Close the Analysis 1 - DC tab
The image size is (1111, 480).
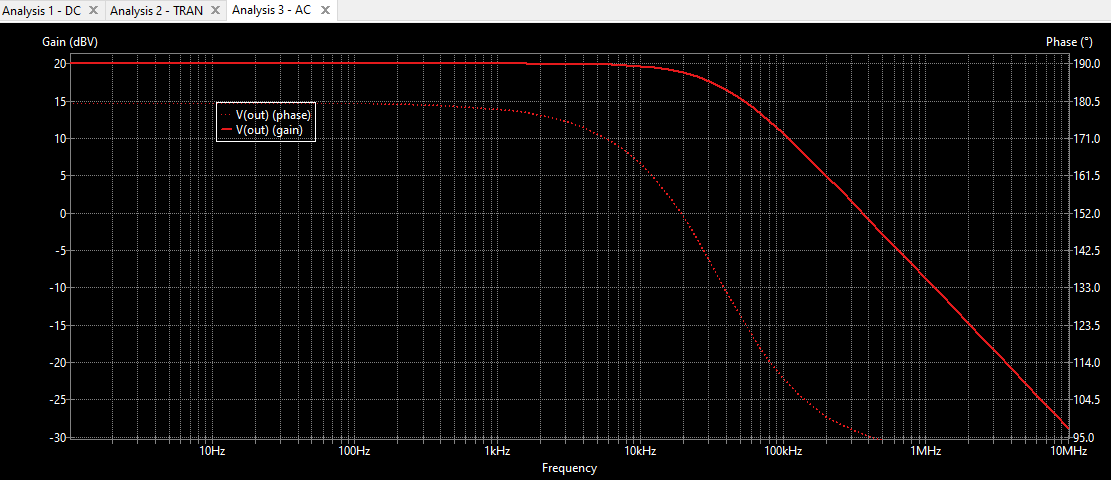tap(93, 10)
